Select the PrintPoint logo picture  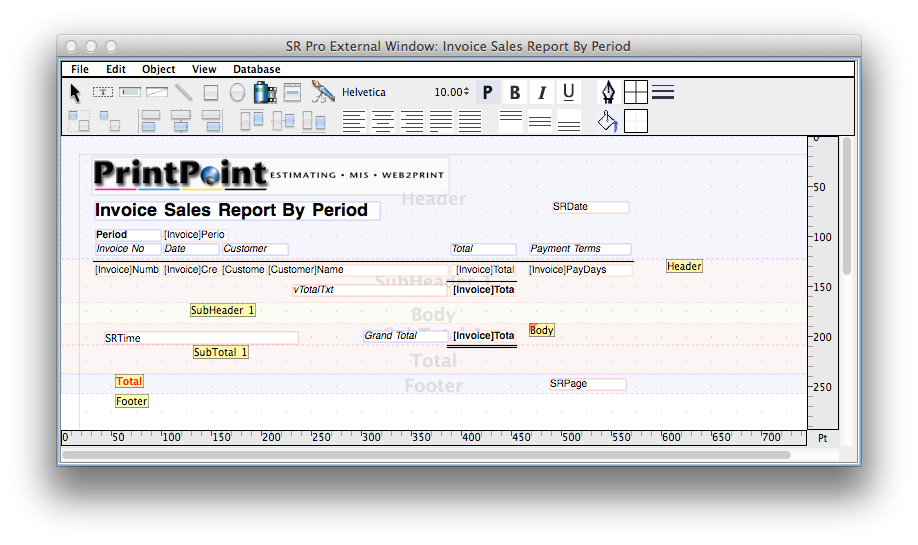(x=270, y=174)
